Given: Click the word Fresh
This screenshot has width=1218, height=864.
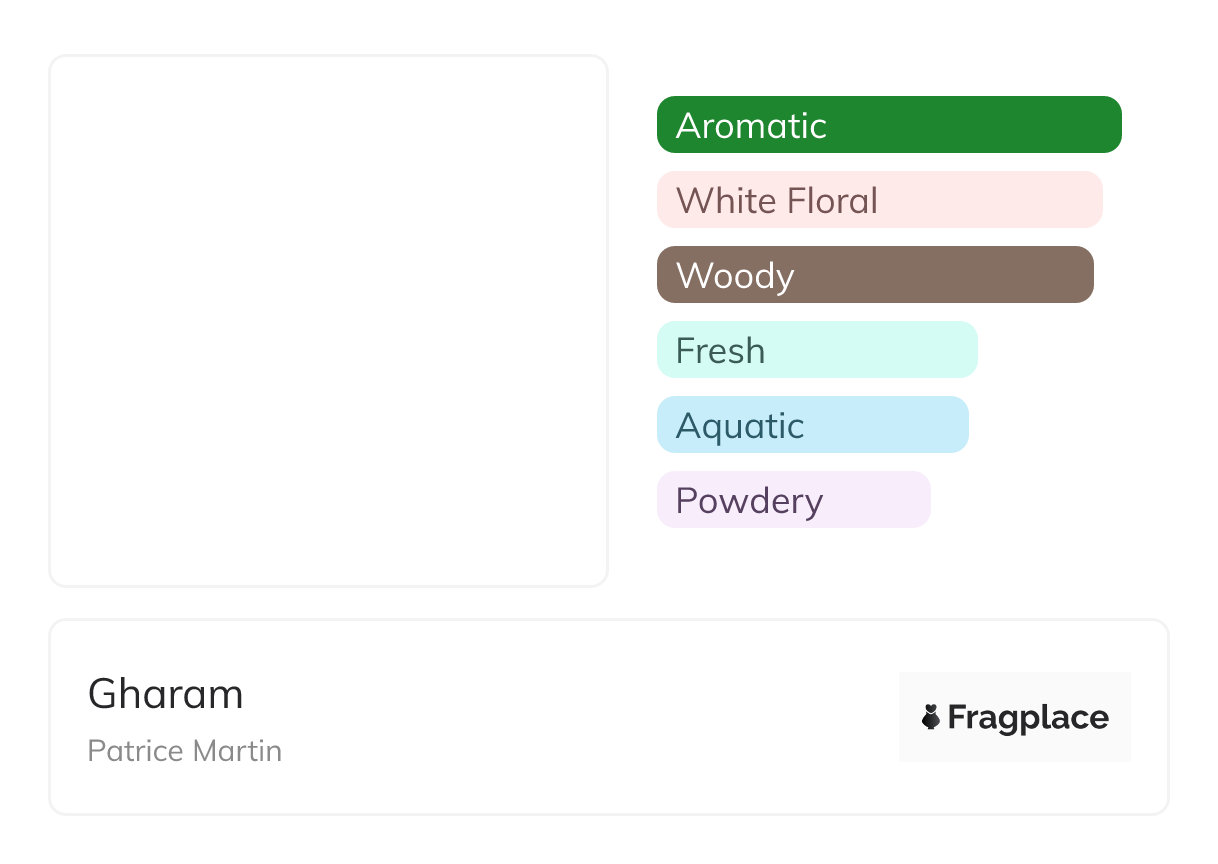Looking at the screenshot, I should pos(720,351).
